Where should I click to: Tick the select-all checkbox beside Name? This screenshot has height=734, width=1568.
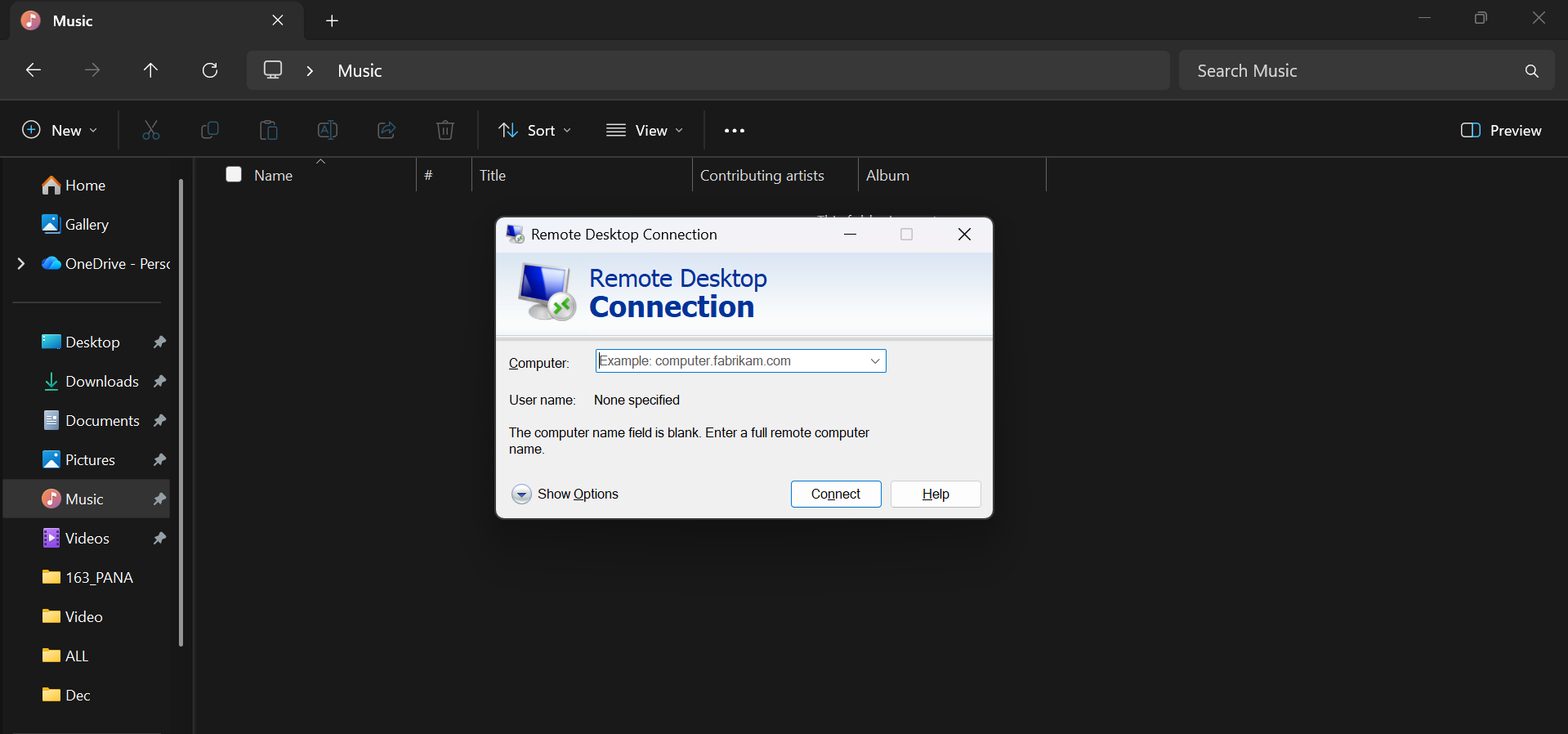tap(234, 174)
